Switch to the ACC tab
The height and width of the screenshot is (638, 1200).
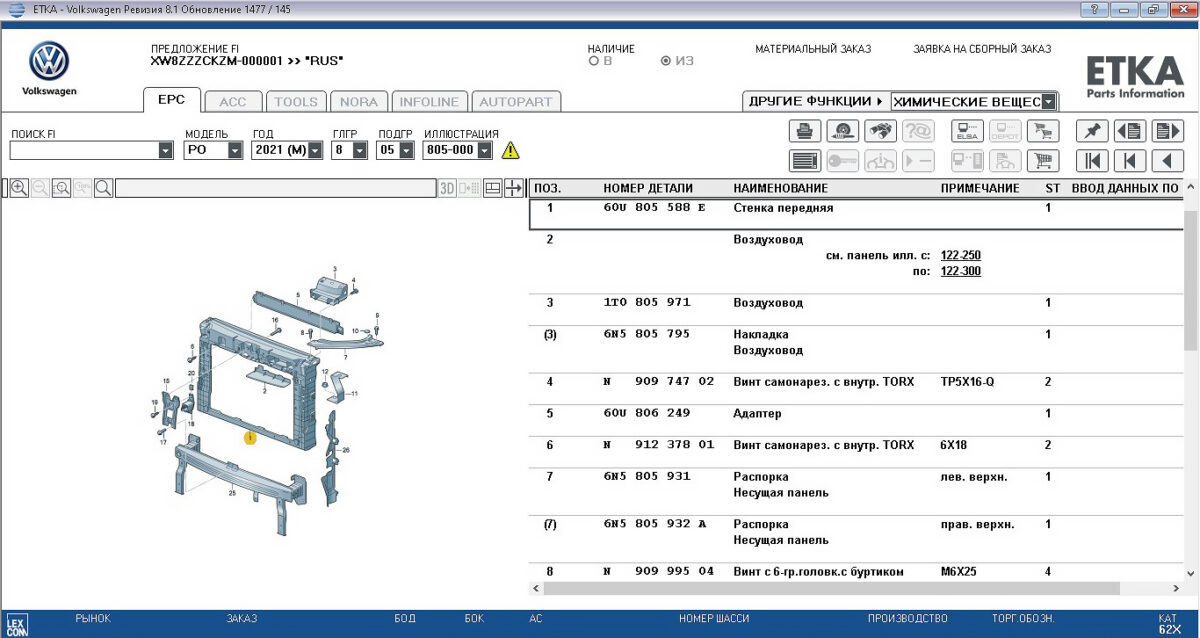pyautogui.click(x=232, y=101)
